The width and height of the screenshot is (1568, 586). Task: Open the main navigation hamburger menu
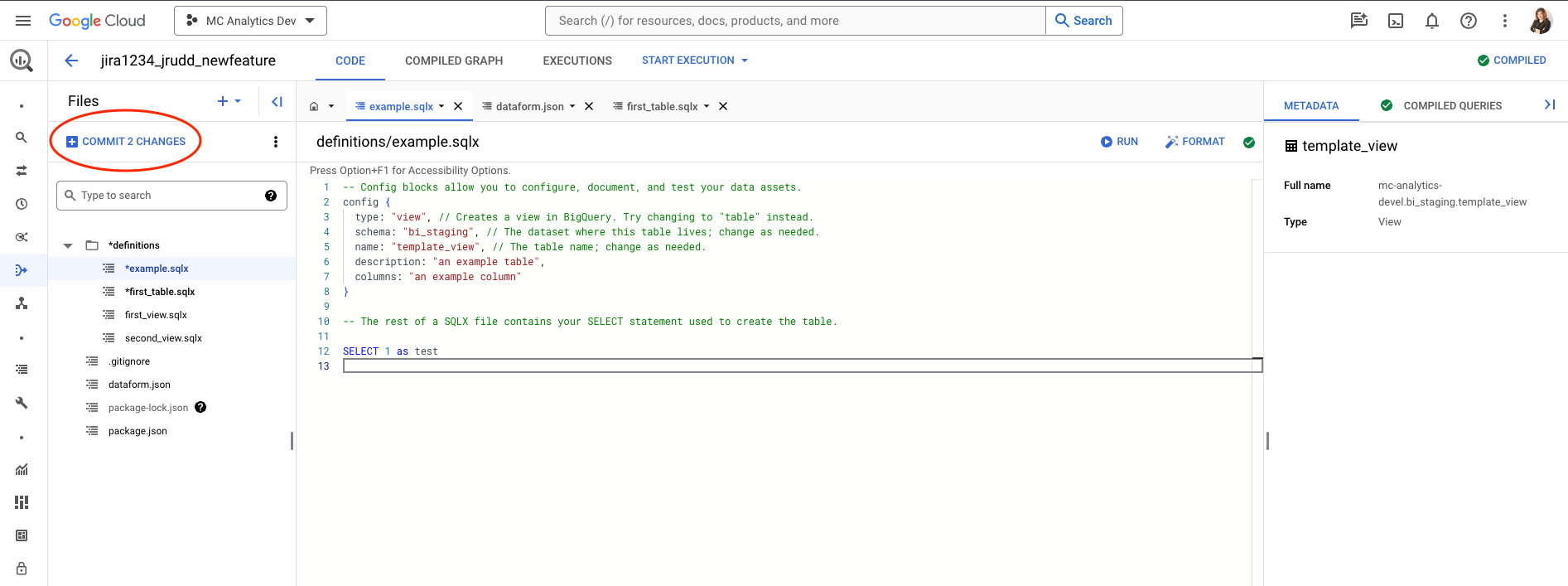[x=23, y=21]
